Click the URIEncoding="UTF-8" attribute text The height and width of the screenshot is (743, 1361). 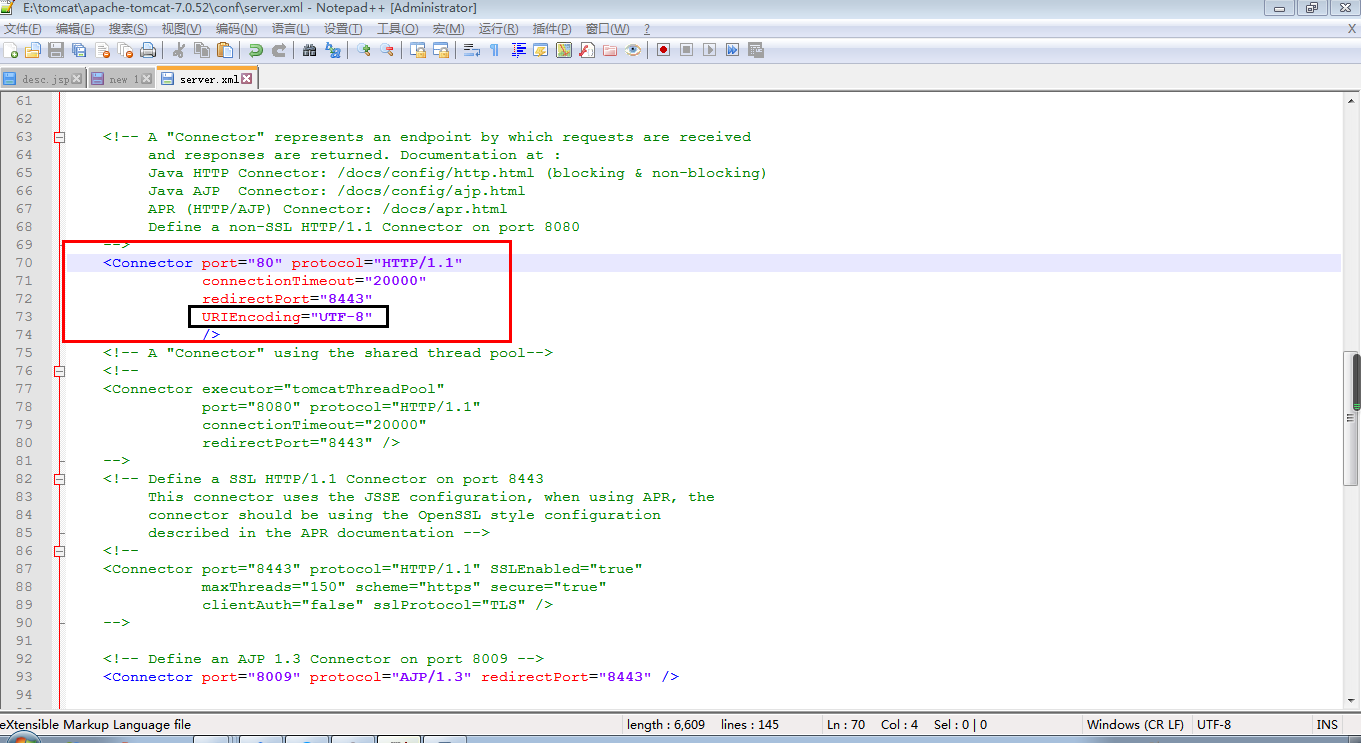[x=287, y=317]
